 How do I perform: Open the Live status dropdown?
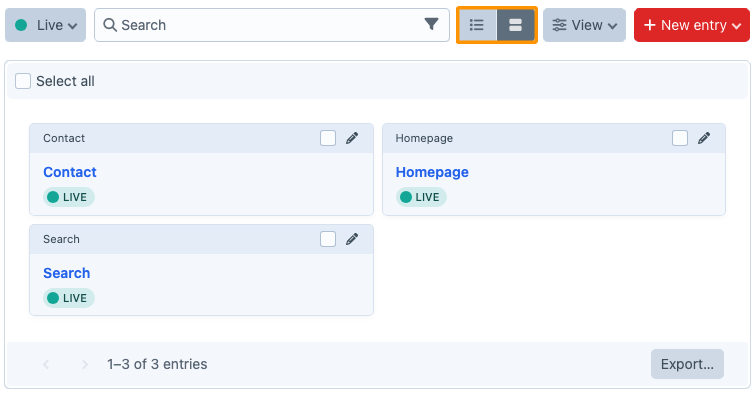45,25
